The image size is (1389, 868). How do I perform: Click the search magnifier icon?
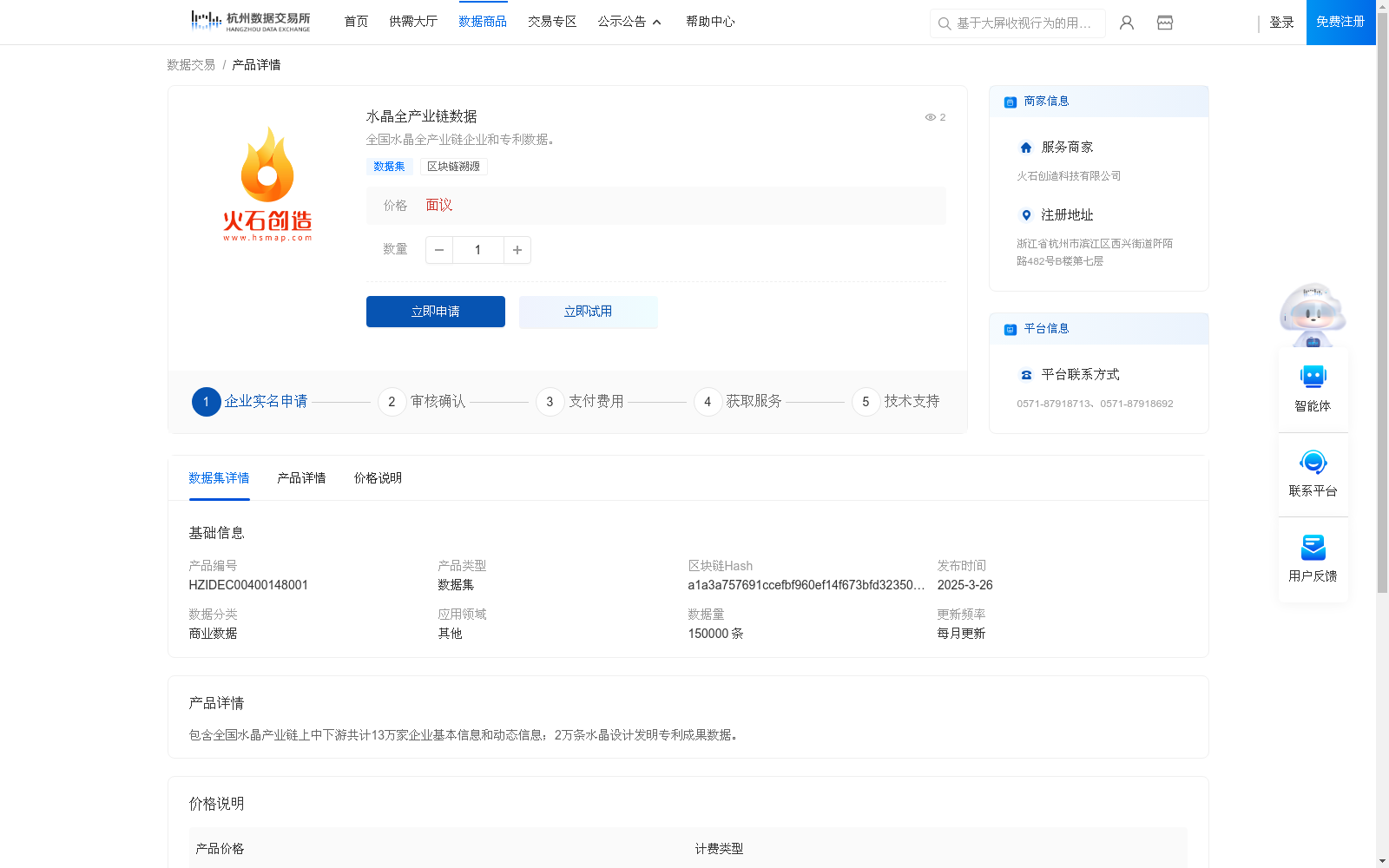pyautogui.click(x=945, y=23)
